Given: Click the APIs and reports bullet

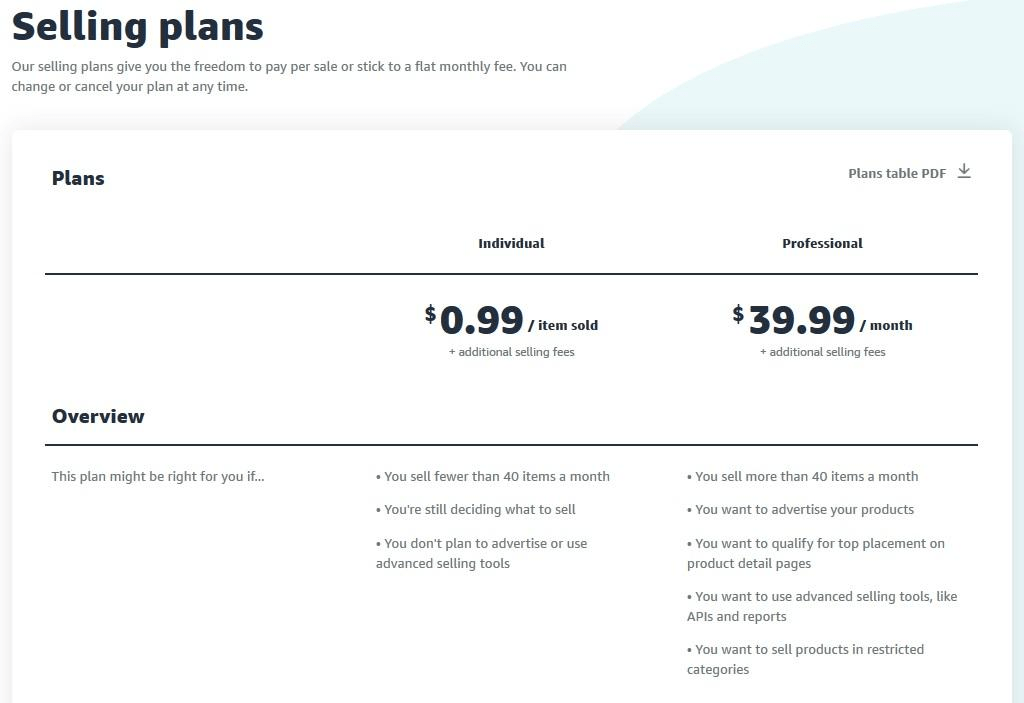Looking at the screenshot, I should coord(822,606).
